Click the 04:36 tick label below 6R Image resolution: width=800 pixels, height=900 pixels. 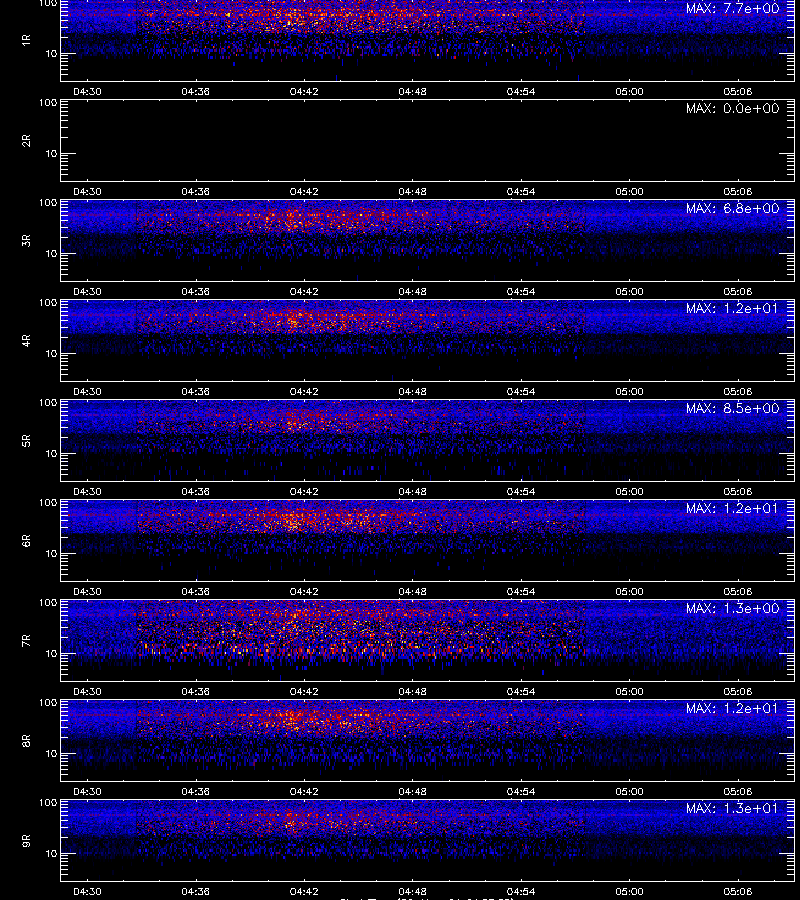click(196, 592)
